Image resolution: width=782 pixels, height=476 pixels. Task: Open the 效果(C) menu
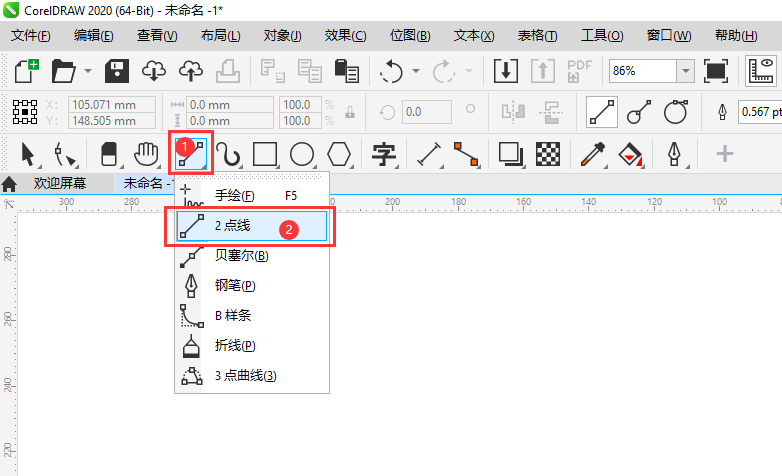coord(345,35)
